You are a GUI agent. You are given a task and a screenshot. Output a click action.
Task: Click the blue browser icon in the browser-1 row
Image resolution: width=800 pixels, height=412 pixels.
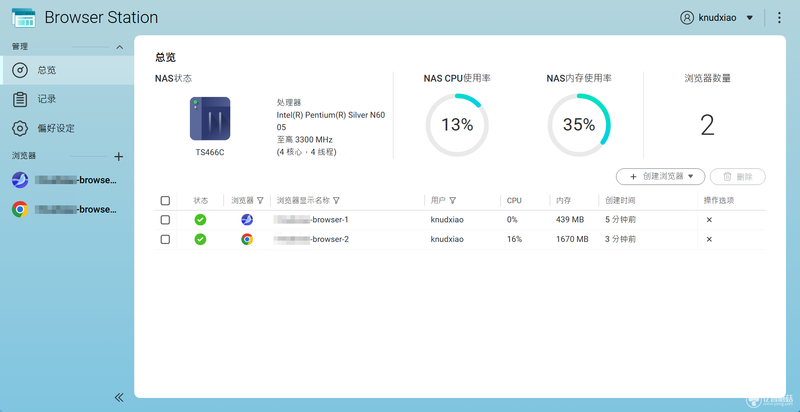tap(247, 220)
